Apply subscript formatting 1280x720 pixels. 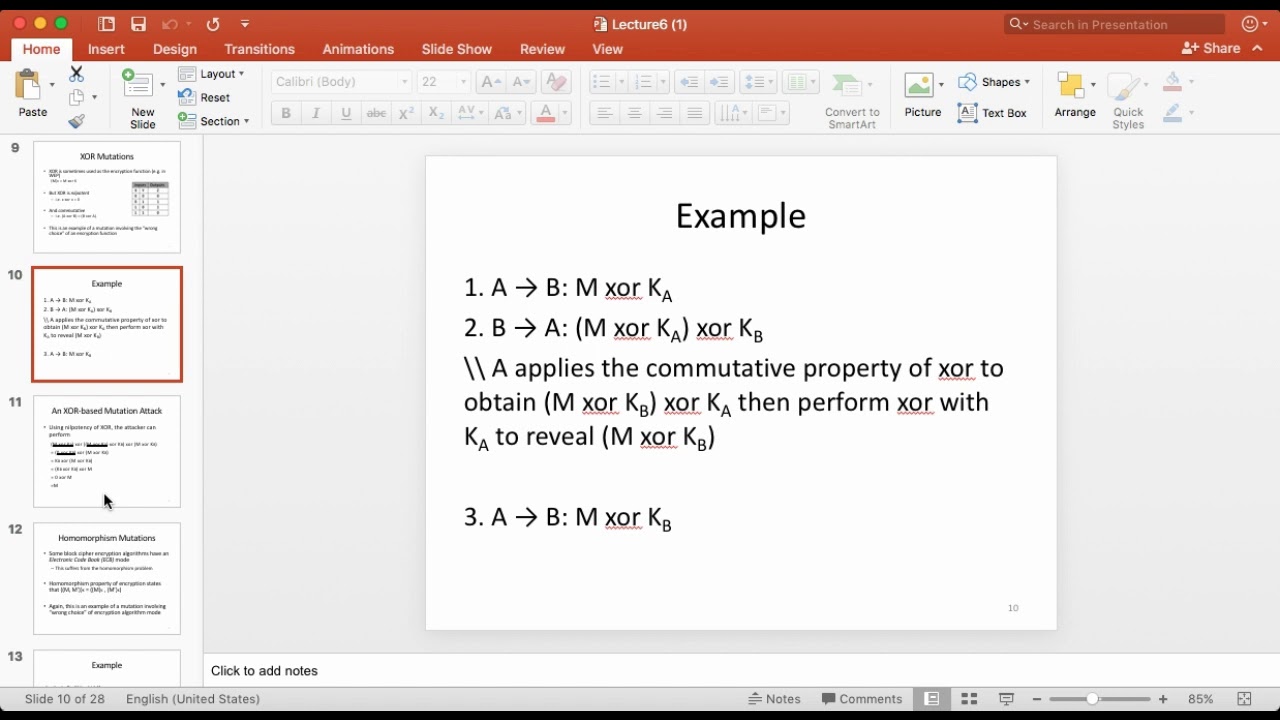436,113
